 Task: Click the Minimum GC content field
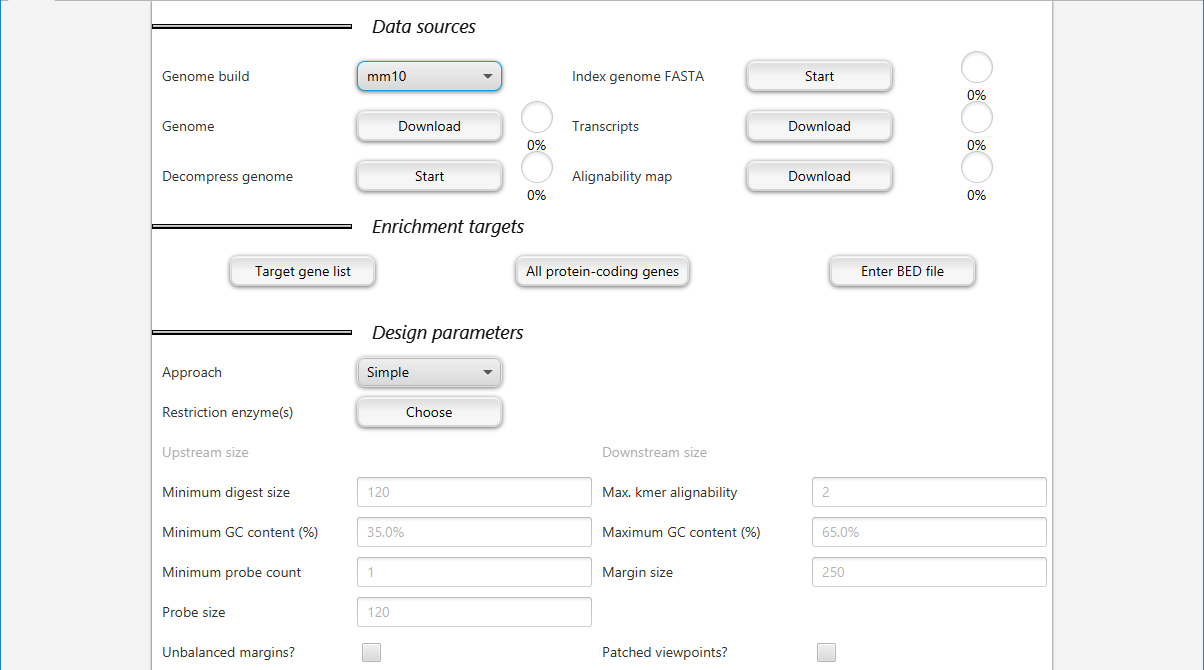click(x=474, y=532)
